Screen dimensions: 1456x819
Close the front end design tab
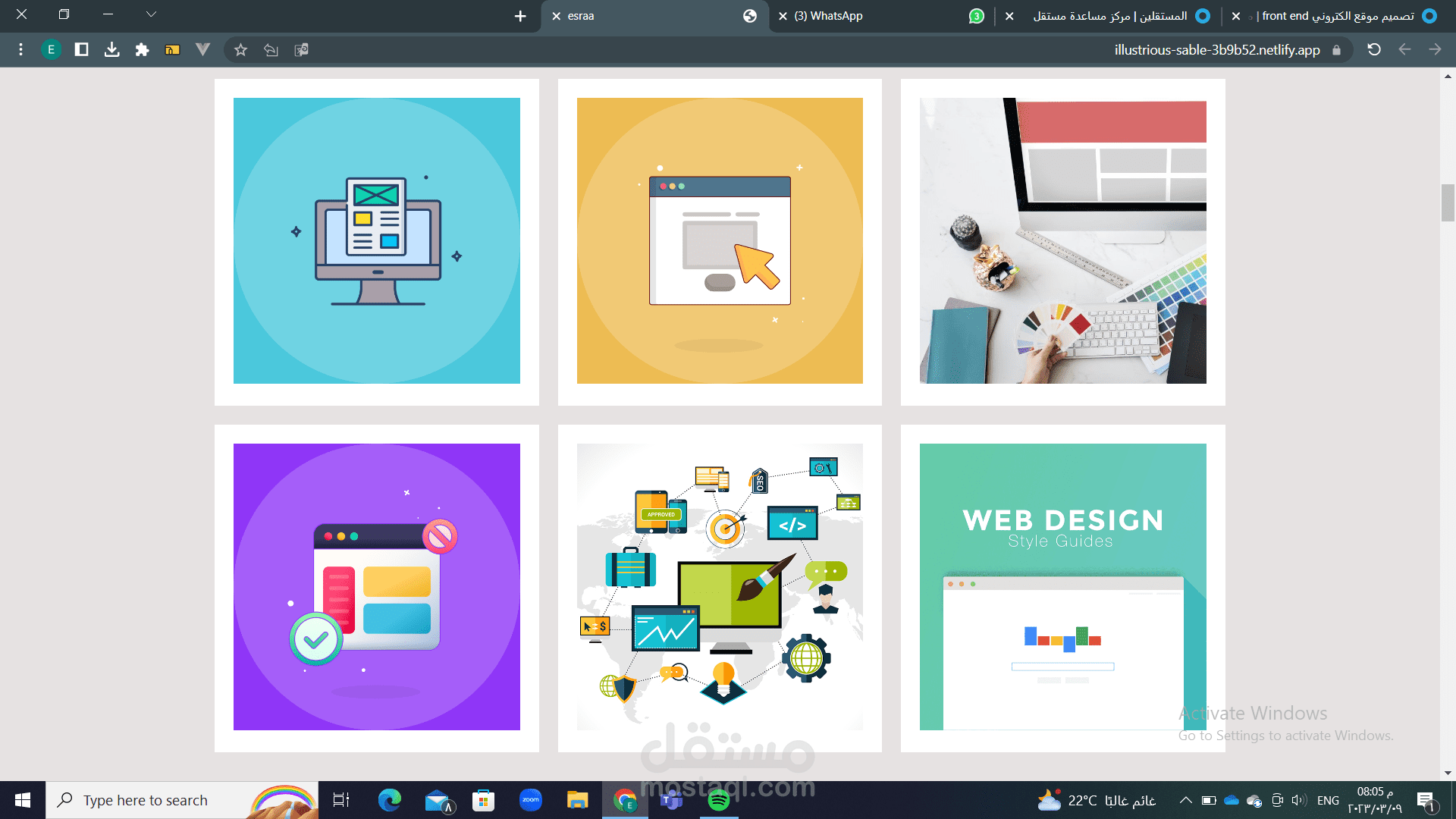pos(1236,16)
